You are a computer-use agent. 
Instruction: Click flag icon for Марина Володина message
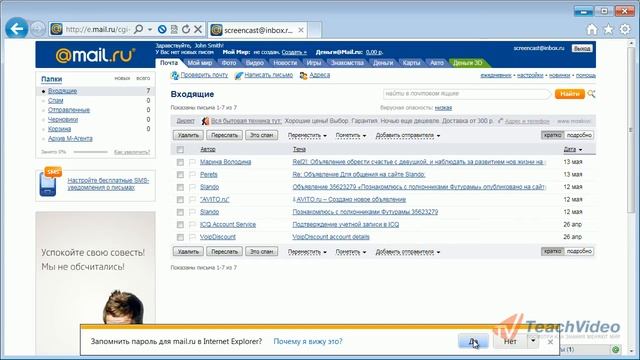coord(192,162)
